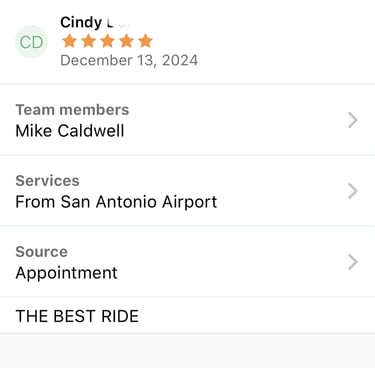Click the first orange rating star
Image resolution: width=375 pixels, height=368 pixels.
click(x=69, y=41)
